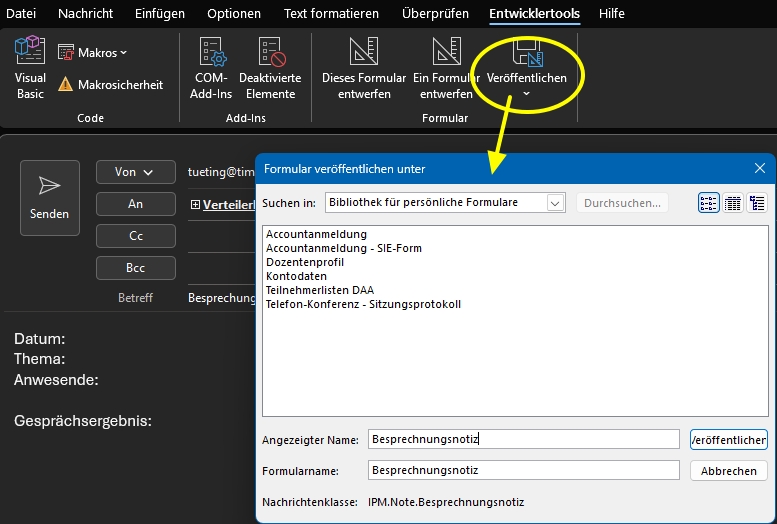Click Ein Formular entwerfen
The width and height of the screenshot is (777, 524).
coord(446,67)
